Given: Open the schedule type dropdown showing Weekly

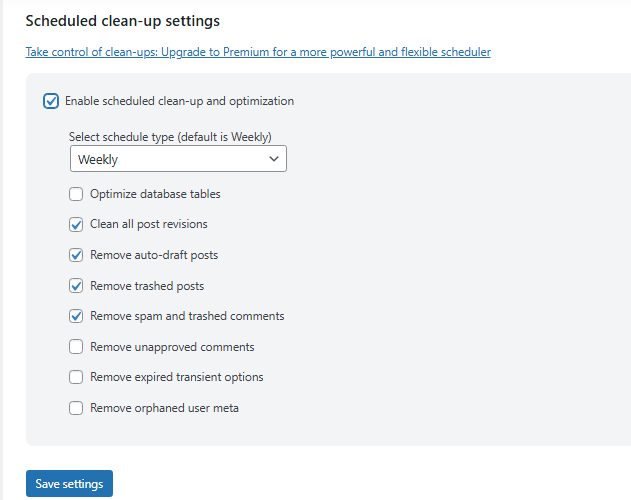Looking at the screenshot, I should (x=178, y=159).
